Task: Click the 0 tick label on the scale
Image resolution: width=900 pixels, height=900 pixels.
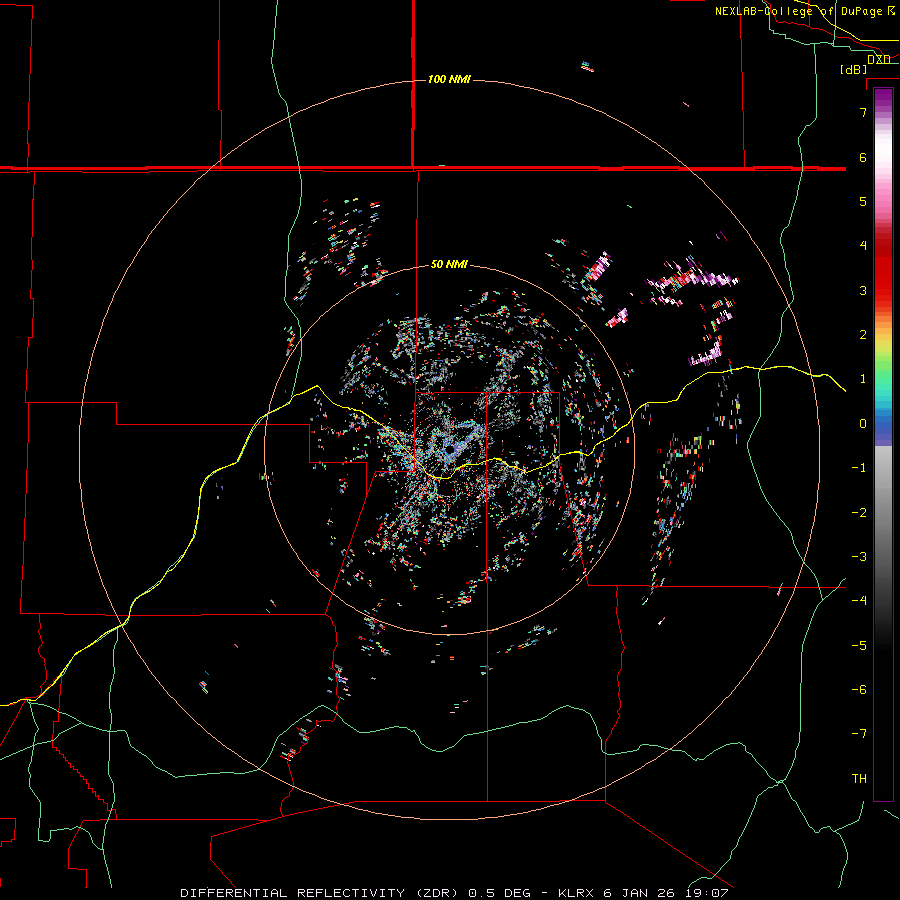Action: 863,424
